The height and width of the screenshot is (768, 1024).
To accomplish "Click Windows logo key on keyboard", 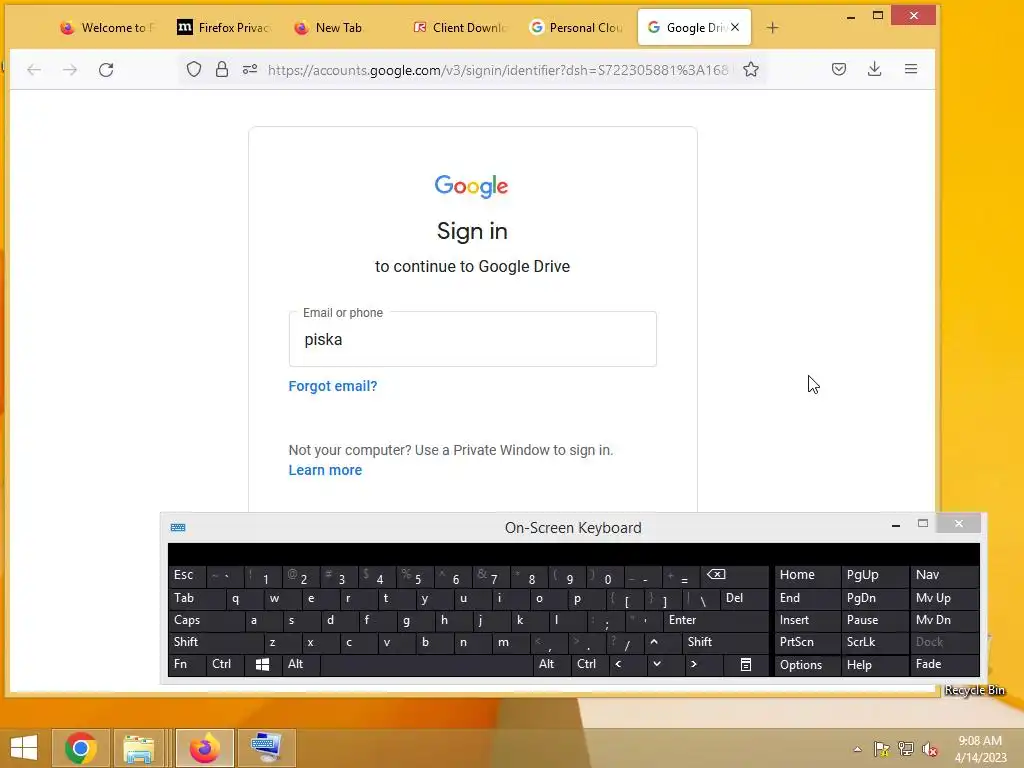I will tap(263, 664).
